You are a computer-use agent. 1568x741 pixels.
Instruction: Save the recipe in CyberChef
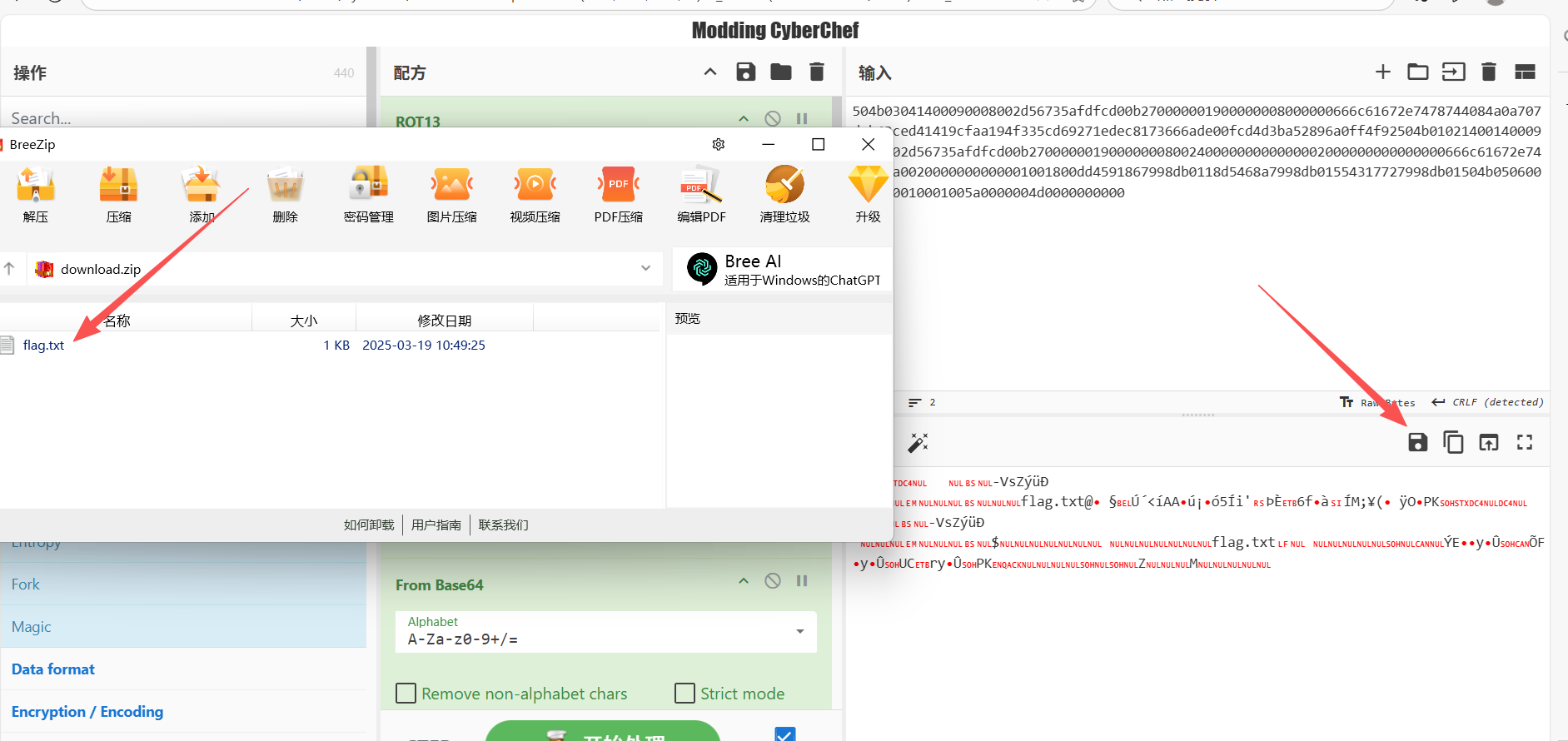tap(746, 72)
